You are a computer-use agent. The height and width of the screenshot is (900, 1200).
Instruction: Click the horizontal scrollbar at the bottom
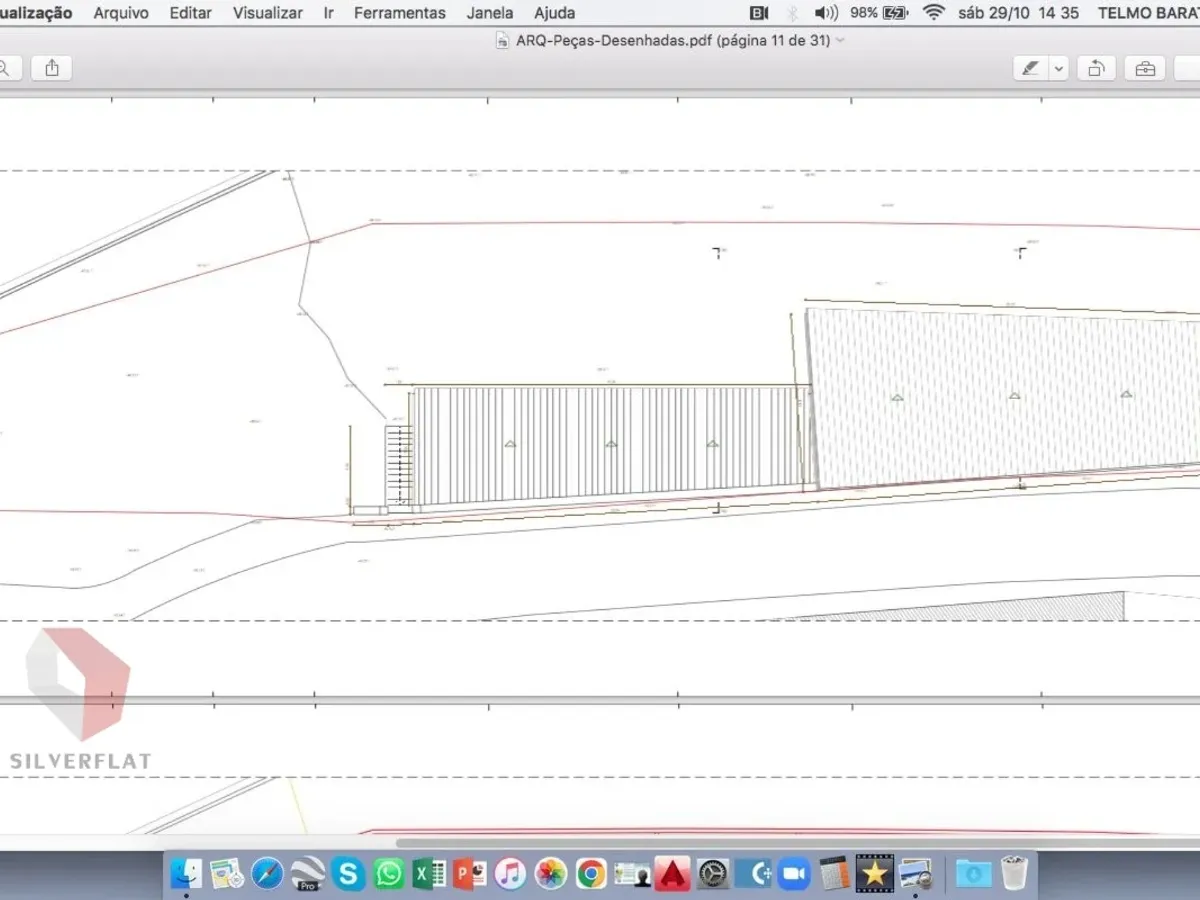click(x=780, y=843)
